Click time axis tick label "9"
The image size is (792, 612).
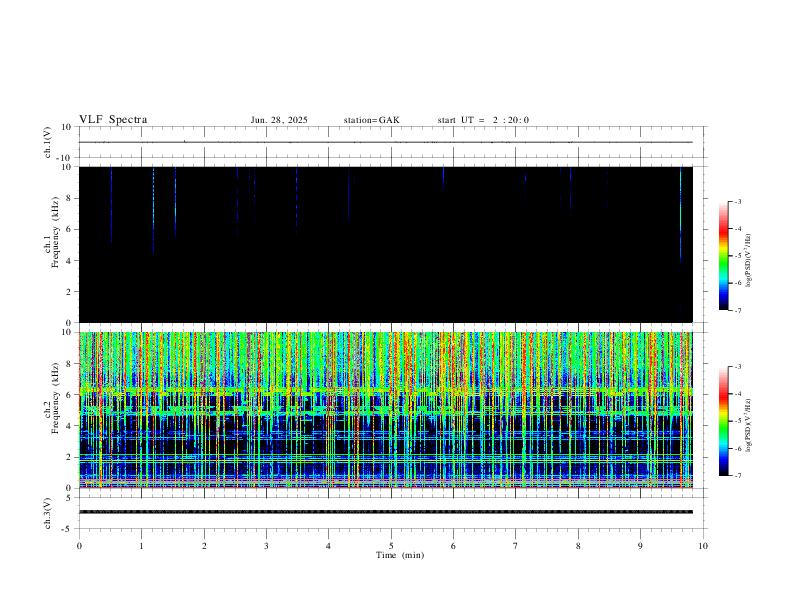[640, 546]
